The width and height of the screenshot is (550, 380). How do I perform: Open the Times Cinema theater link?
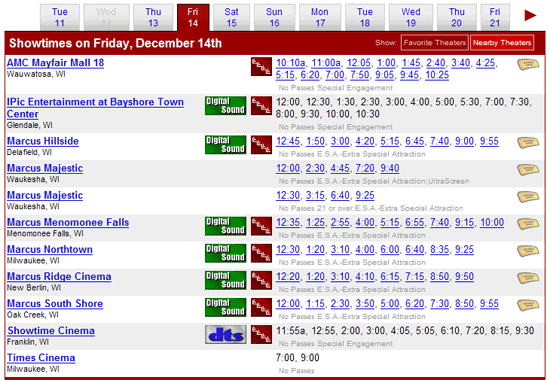pyautogui.click(x=41, y=358)
